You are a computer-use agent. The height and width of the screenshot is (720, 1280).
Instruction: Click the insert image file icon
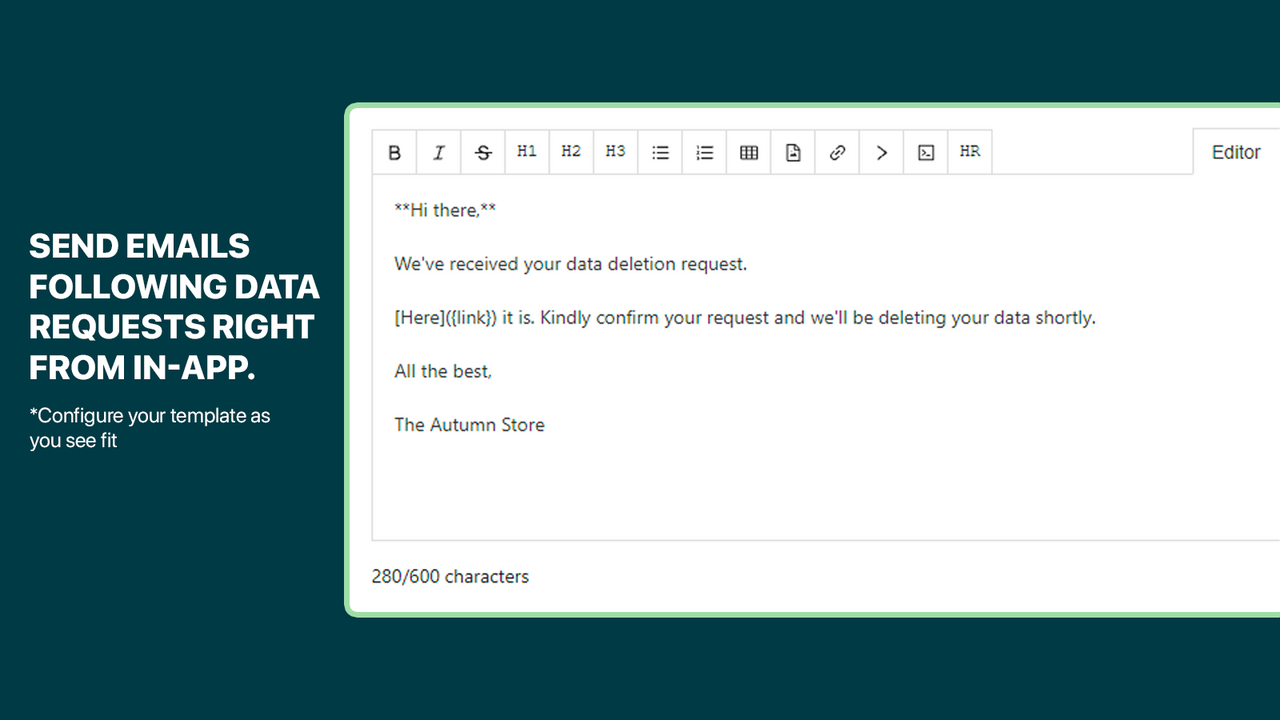[x=793, y=153]
